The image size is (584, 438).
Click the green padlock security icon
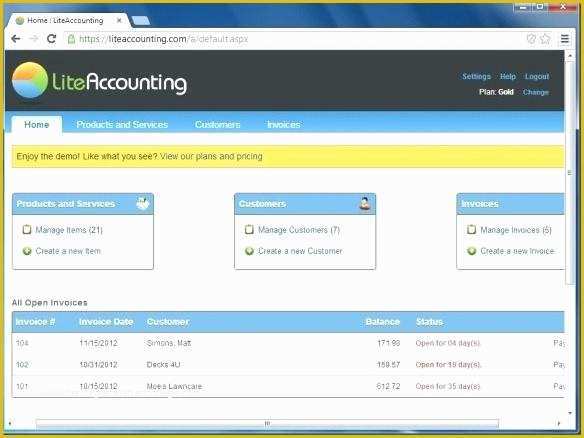pyautogui.click(x=71, y=39)
